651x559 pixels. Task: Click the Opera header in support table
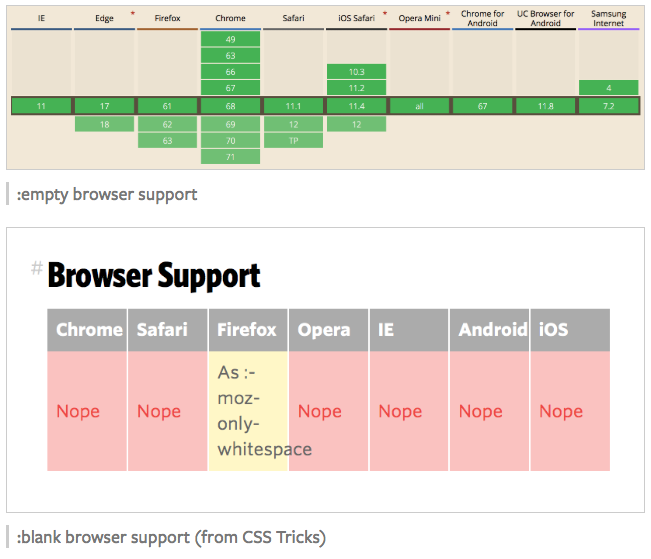pos(324,330)
